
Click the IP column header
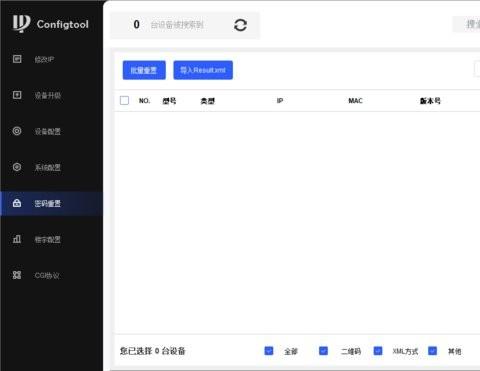280,101
